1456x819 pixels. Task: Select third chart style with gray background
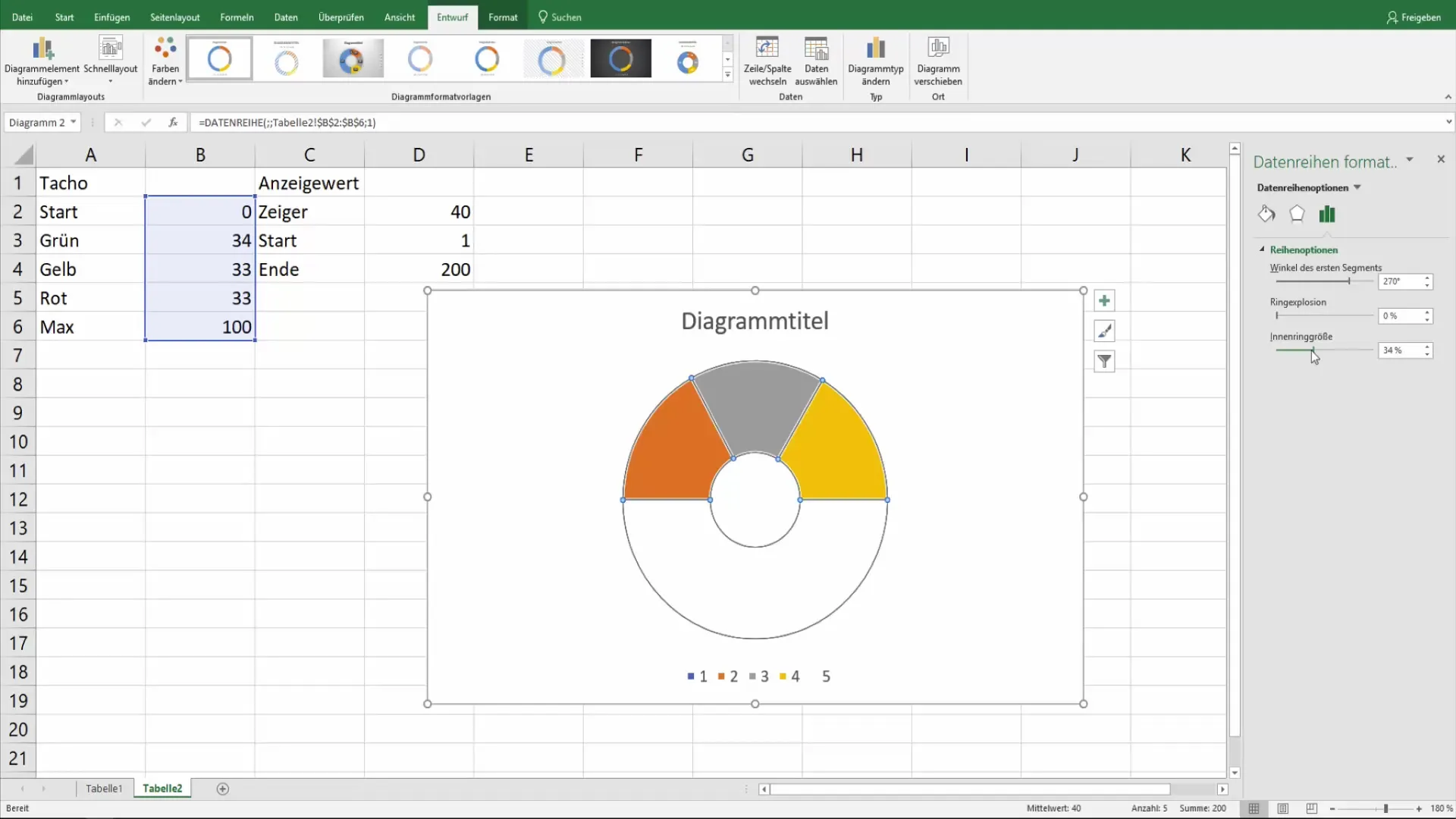click(x=353, y=58)
